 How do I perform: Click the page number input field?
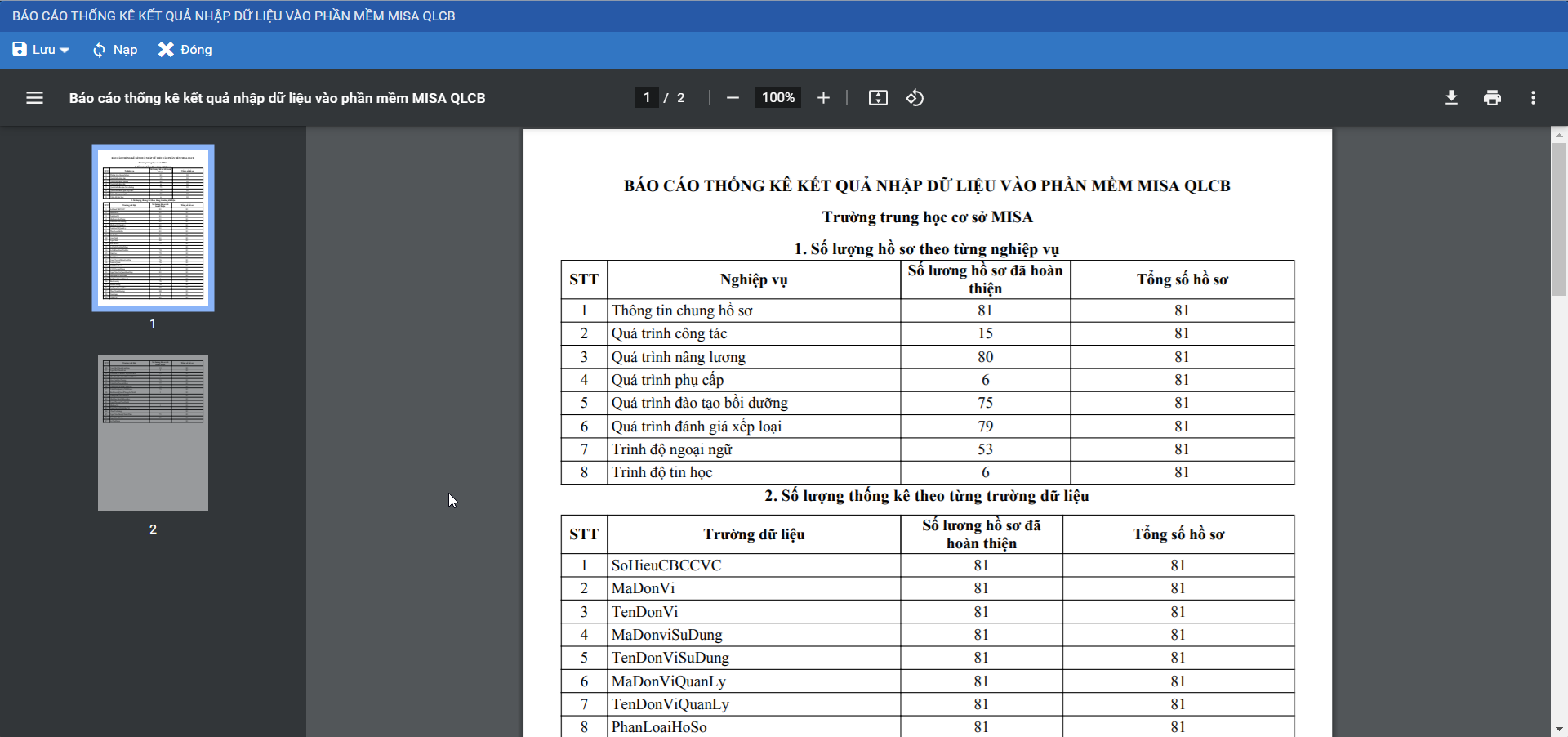point(646,98)
